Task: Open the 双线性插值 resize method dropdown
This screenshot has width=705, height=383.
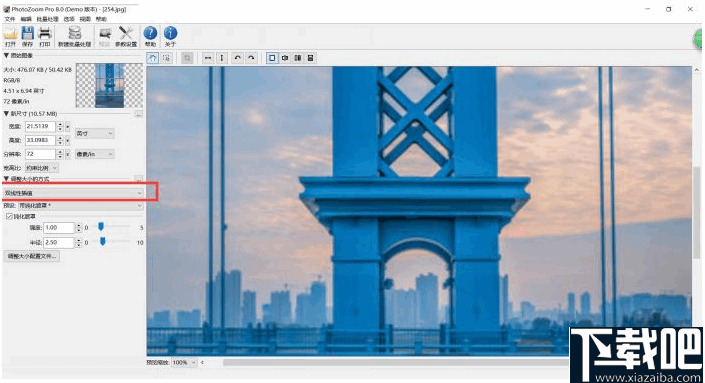Action: [x=73, y=193]
